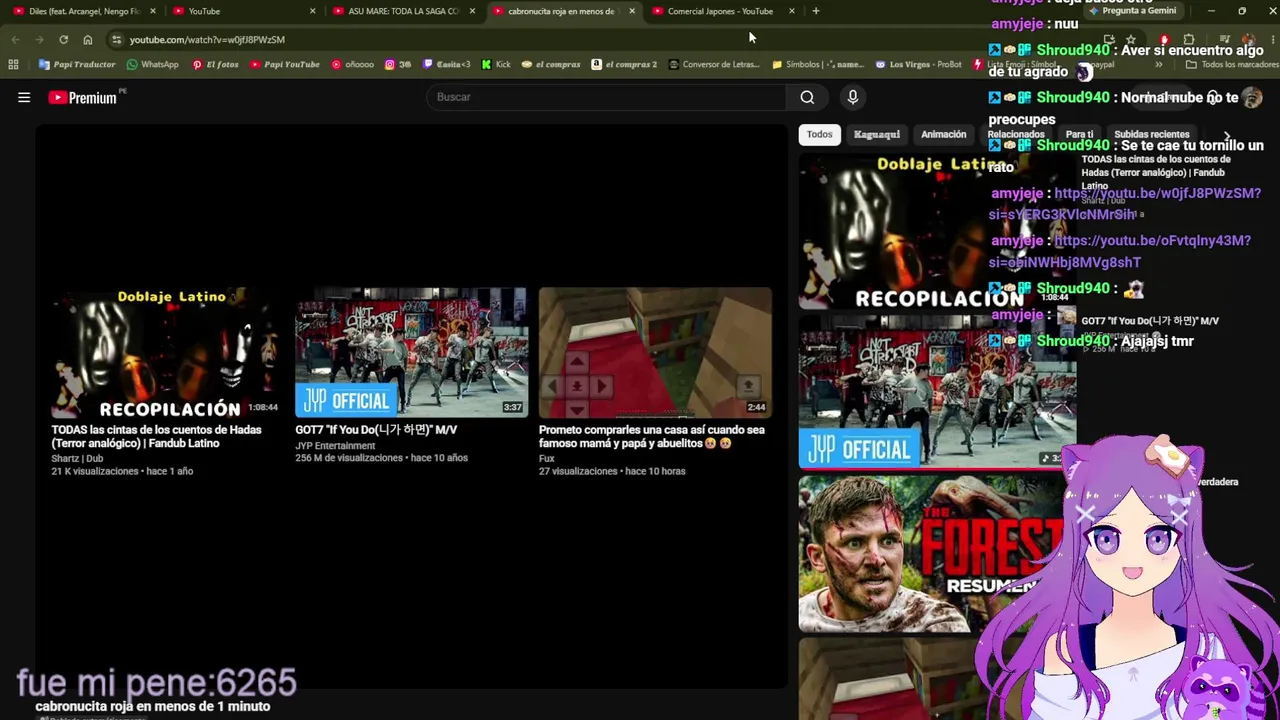Visit the 'JYP Entertainment' channel link
The height and width of the screenshot is (720, 1280).
point(335,446)
